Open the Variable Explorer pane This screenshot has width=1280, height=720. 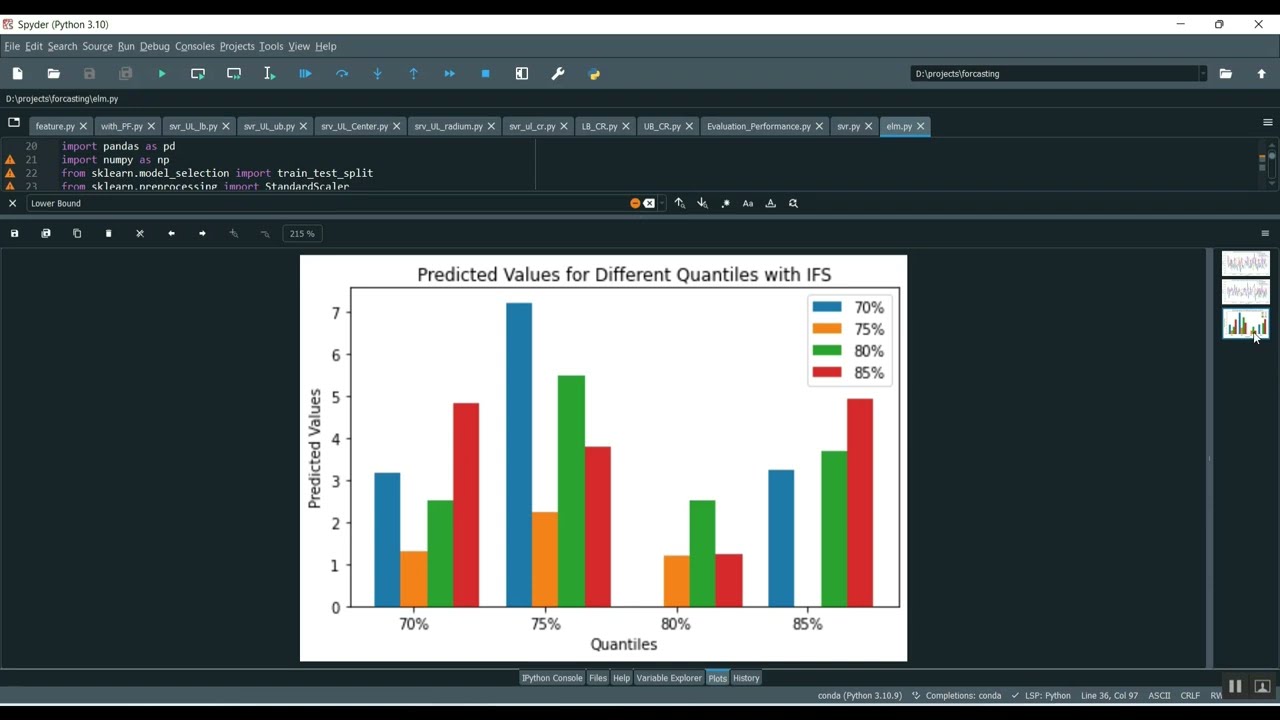669,678
